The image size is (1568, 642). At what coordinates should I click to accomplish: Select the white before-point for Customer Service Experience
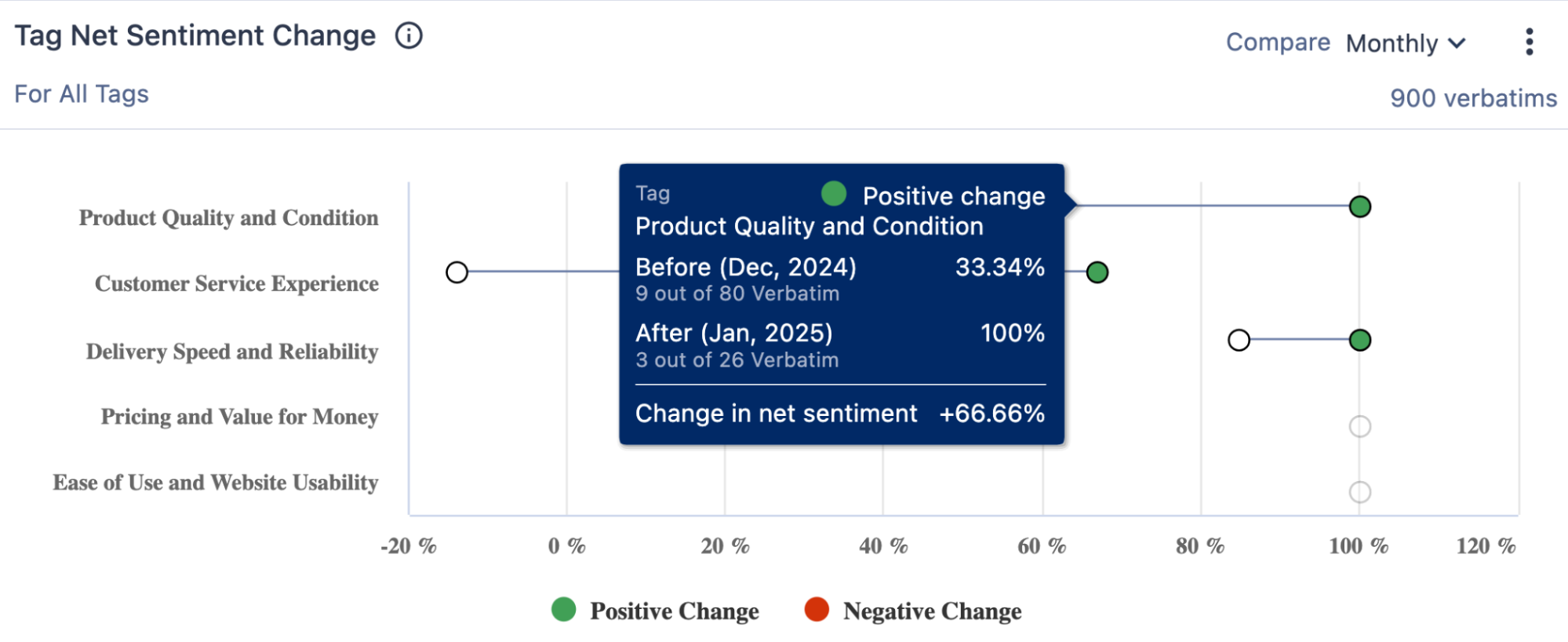pos(456,272)
